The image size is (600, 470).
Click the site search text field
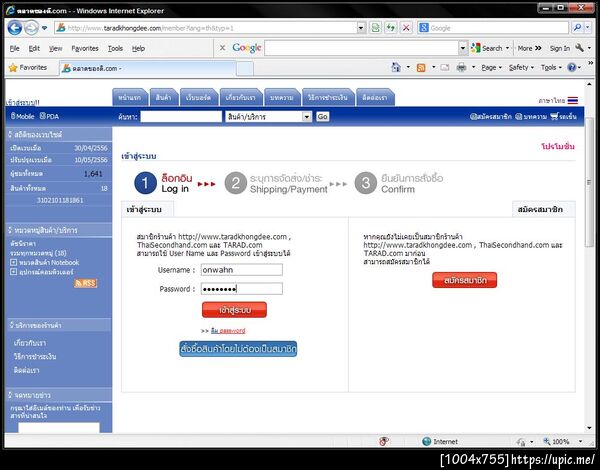tap(181, 116)
